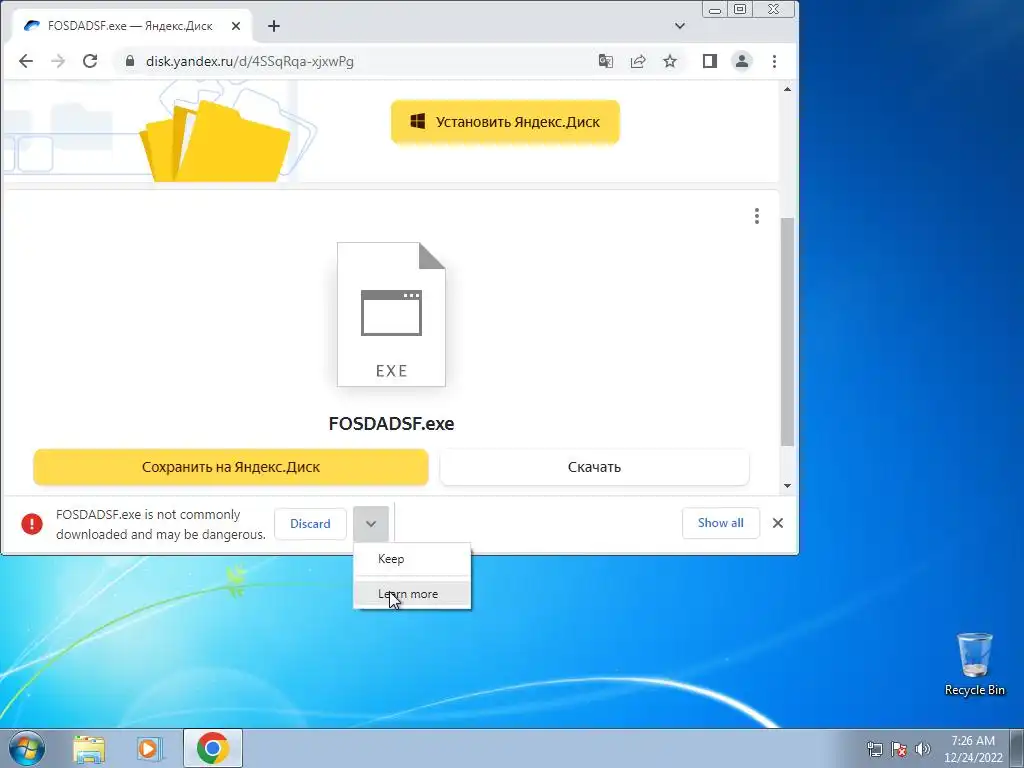Screen dimensions: 1024x768
Task: Click the yellow folders illustration
Action: pyautogui.click(x=214, y=140)
